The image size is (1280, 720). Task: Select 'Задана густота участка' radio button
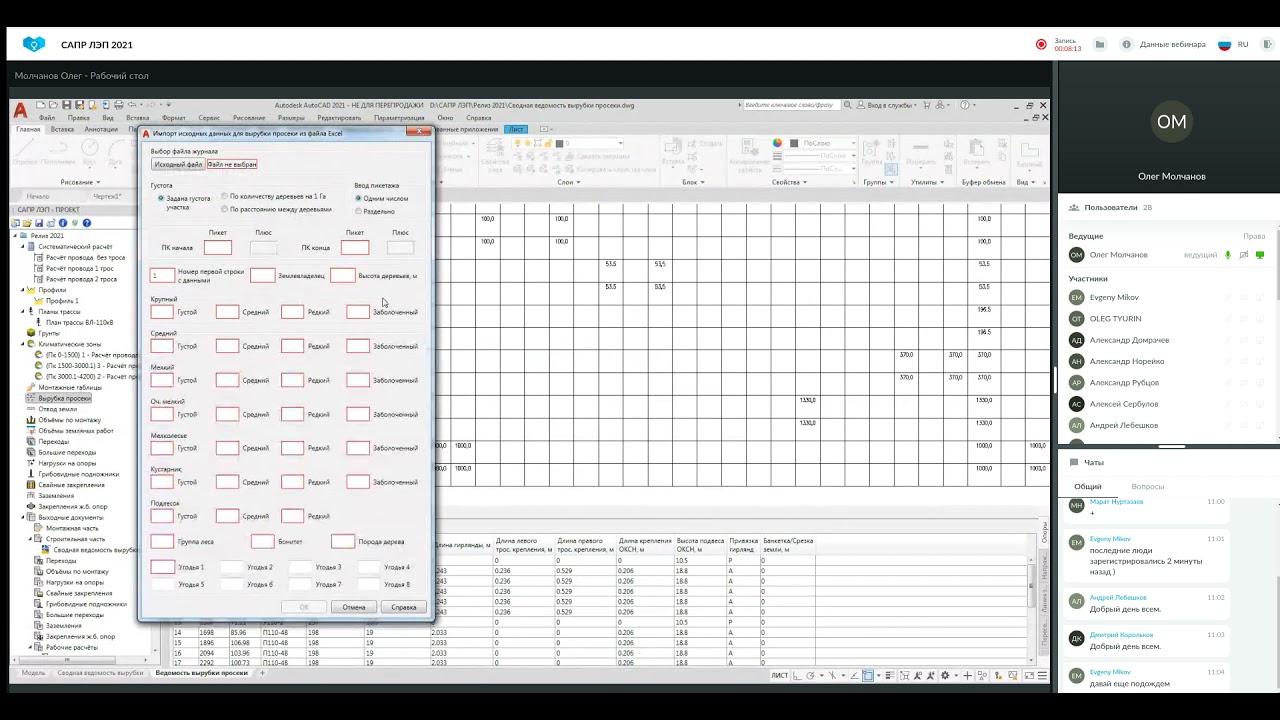(x=161, y=198)
